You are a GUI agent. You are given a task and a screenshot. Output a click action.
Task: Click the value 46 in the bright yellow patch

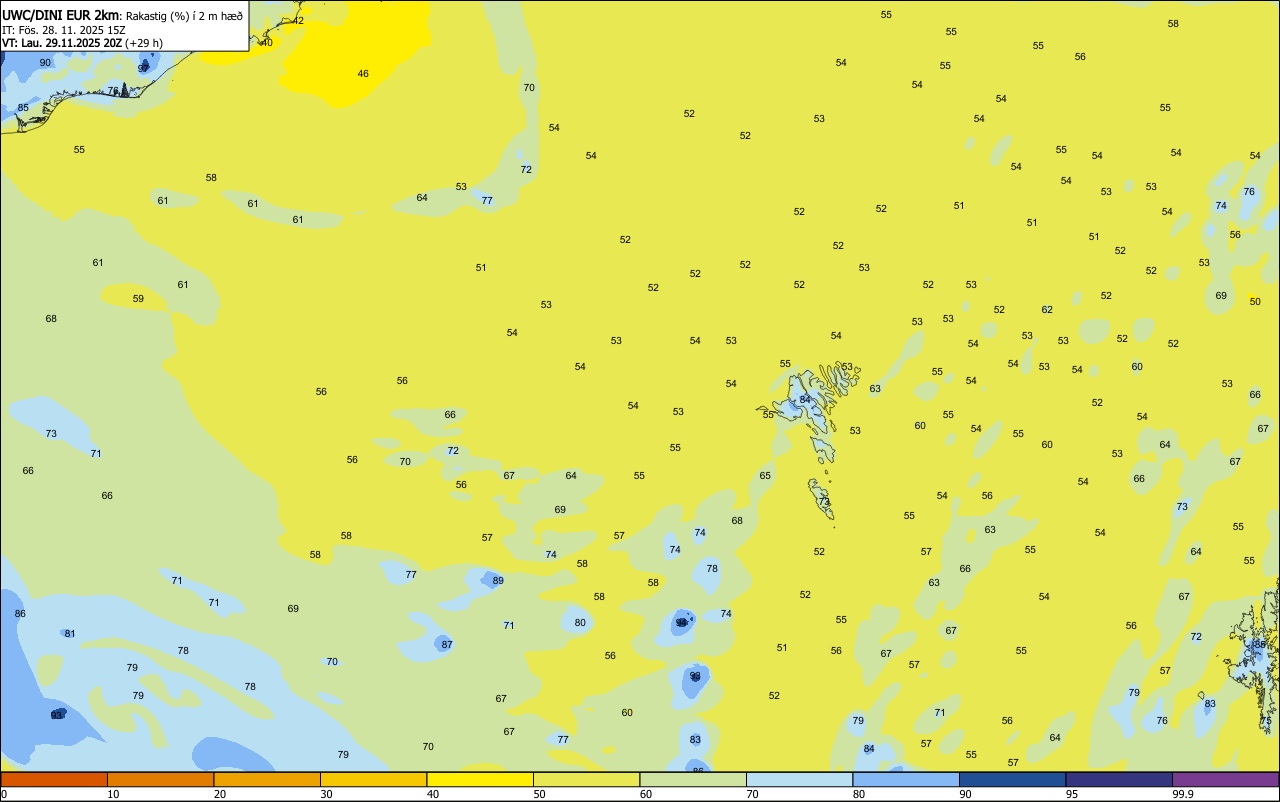point(363,74)
